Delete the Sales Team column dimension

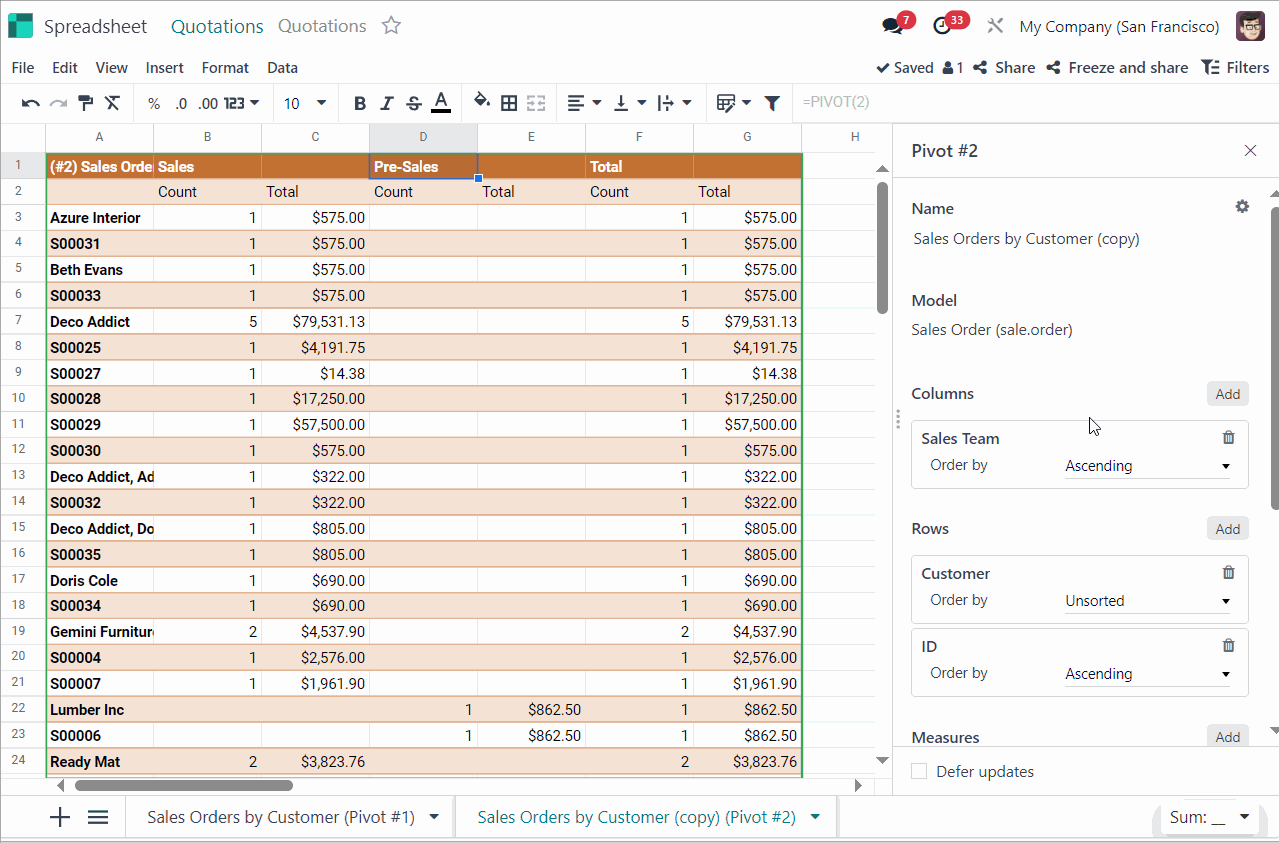point(1229,438)
